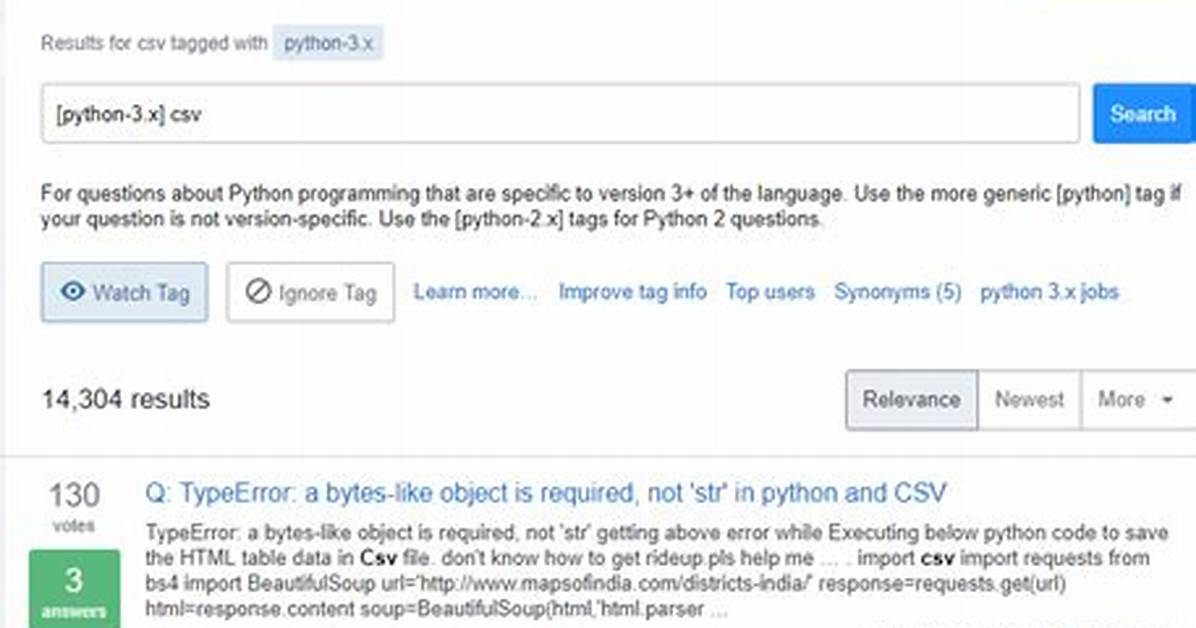
Task: Click the eye icon in Watch Tag
Action: point(72,291)
